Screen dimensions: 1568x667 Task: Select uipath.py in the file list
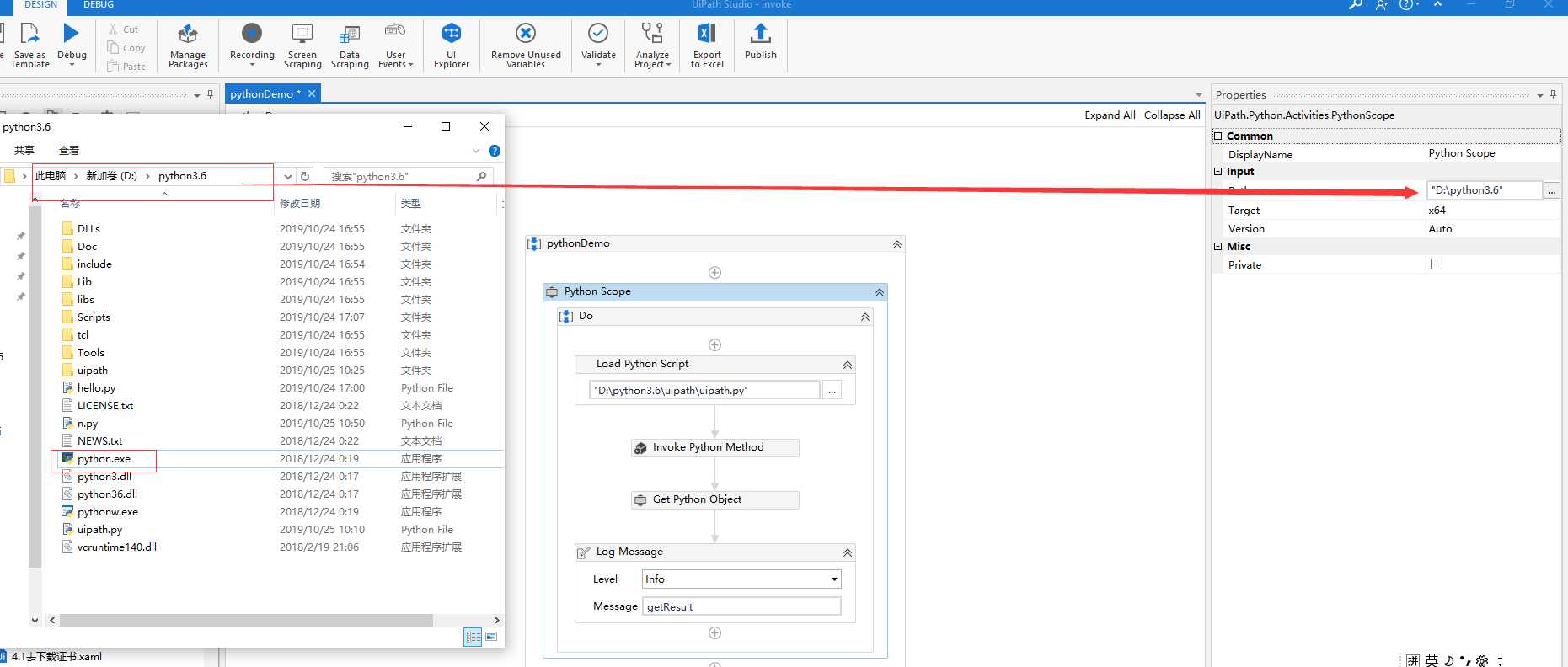99,530
